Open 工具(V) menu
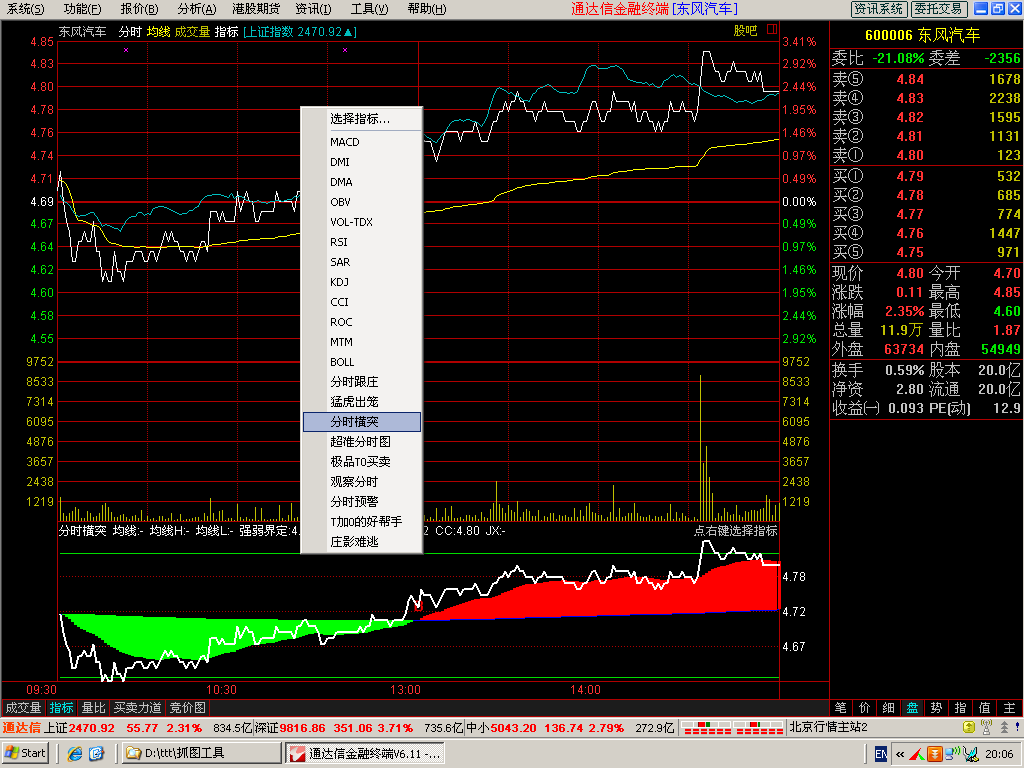Screen dimensions: 1024x768 [369, 9]
